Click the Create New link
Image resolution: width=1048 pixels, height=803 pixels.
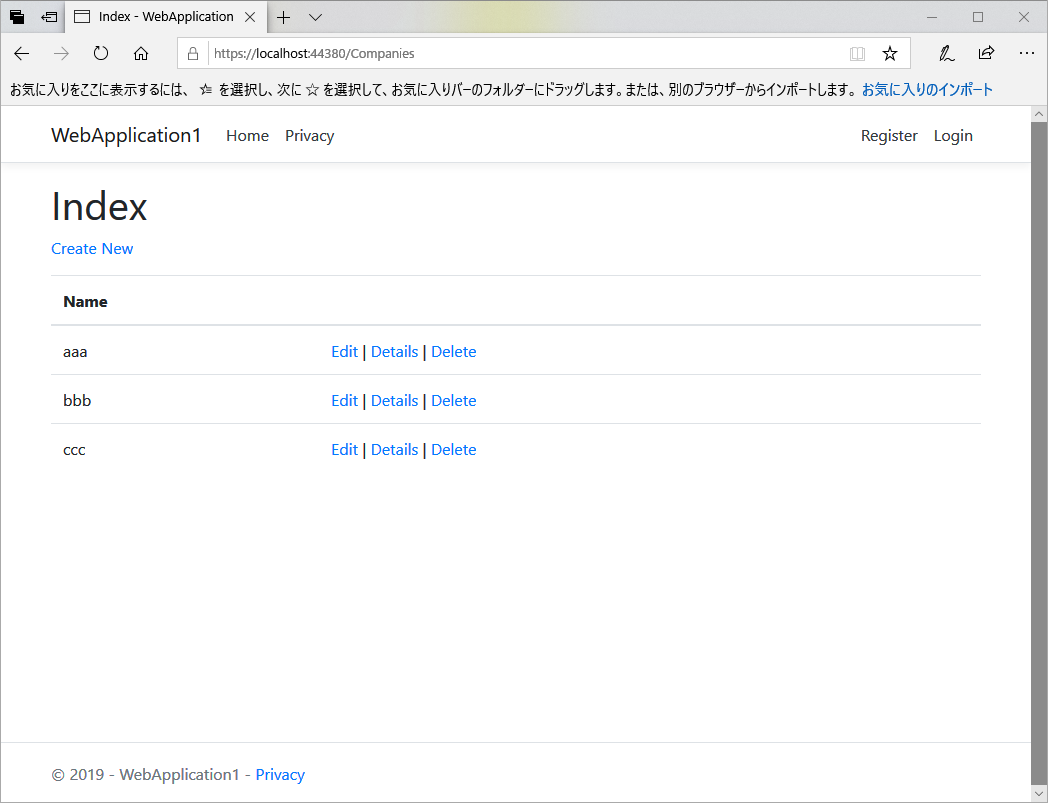click(92, 249)
